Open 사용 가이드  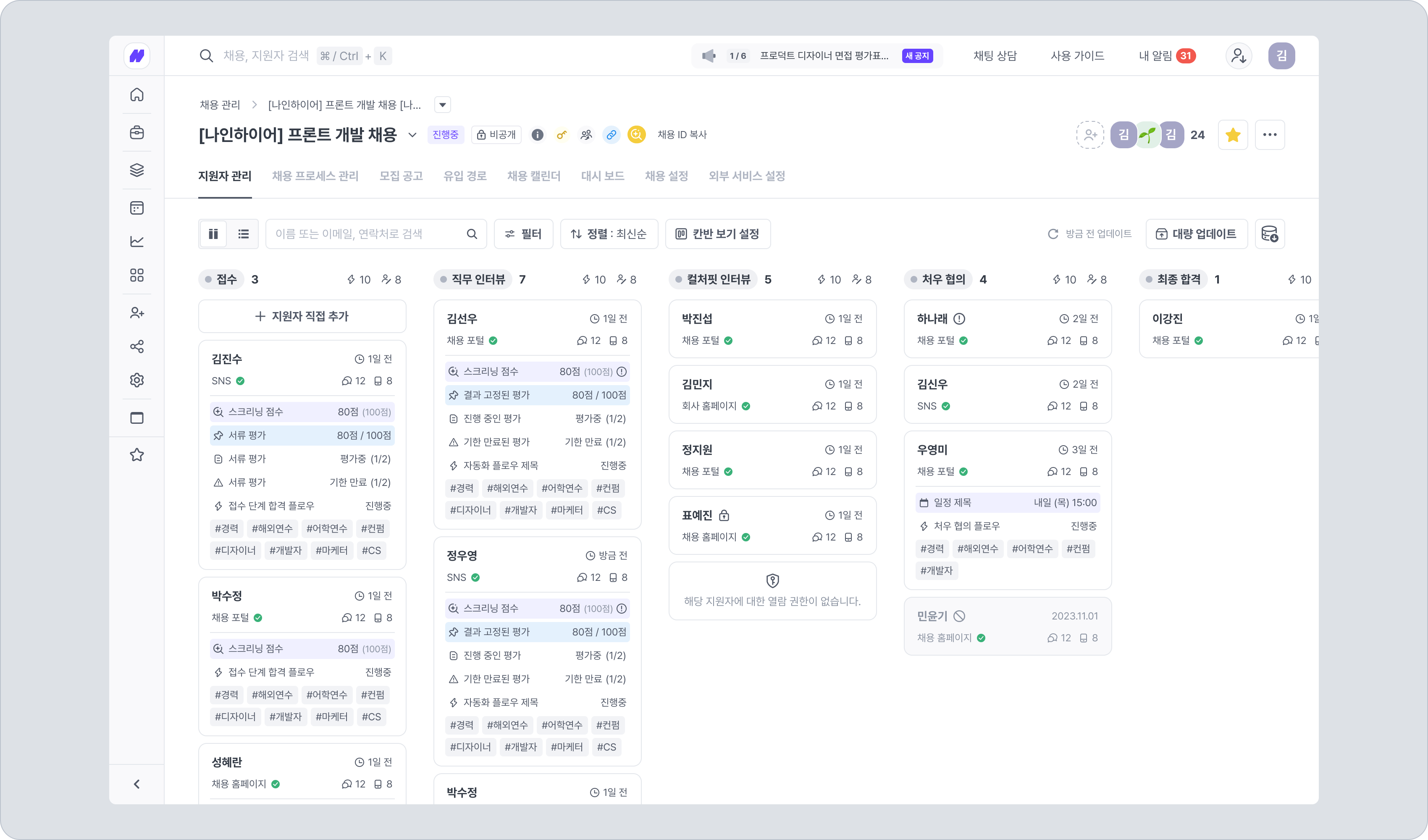pos(1077,55)
